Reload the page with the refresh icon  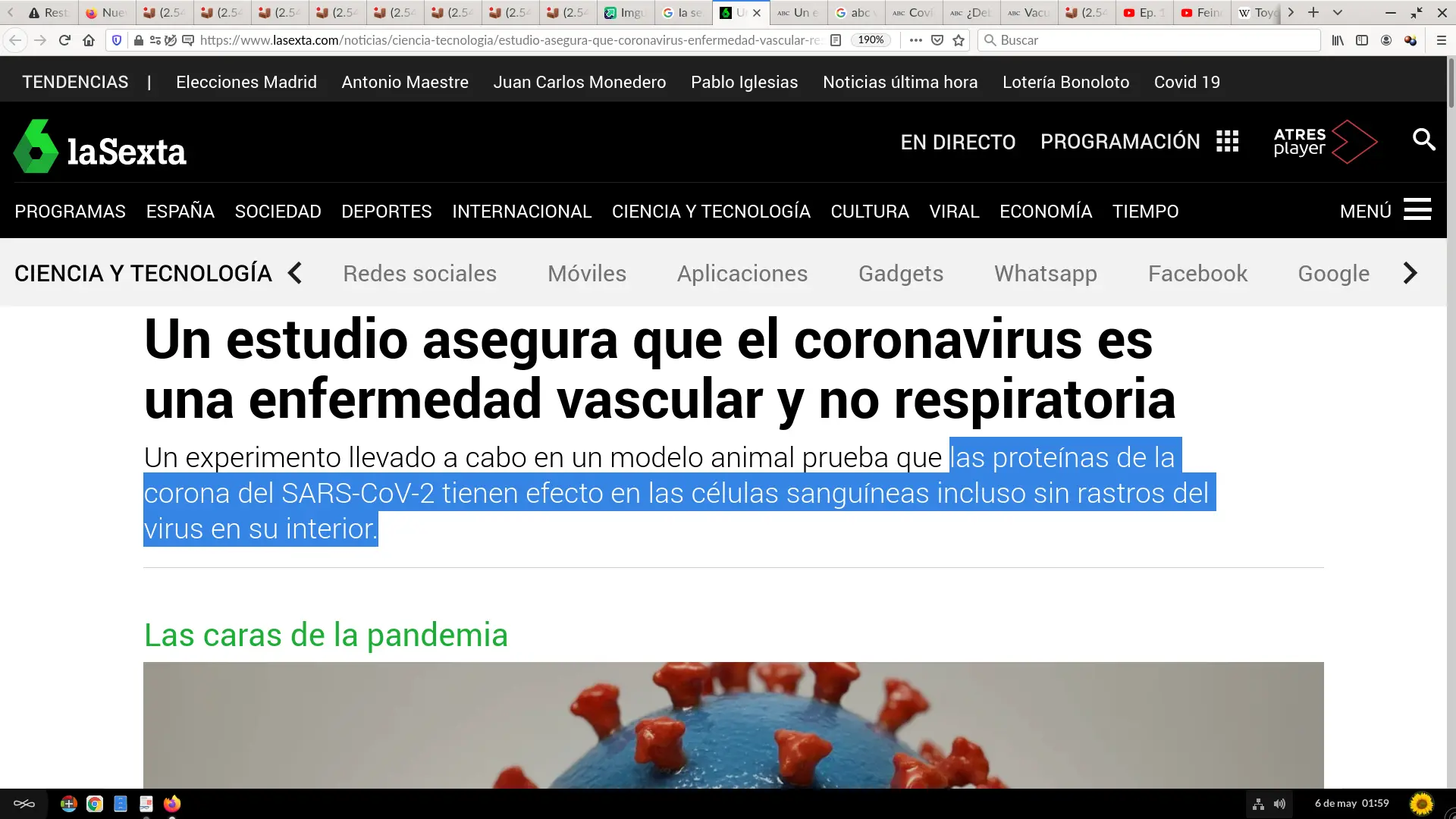click(64, 40)
